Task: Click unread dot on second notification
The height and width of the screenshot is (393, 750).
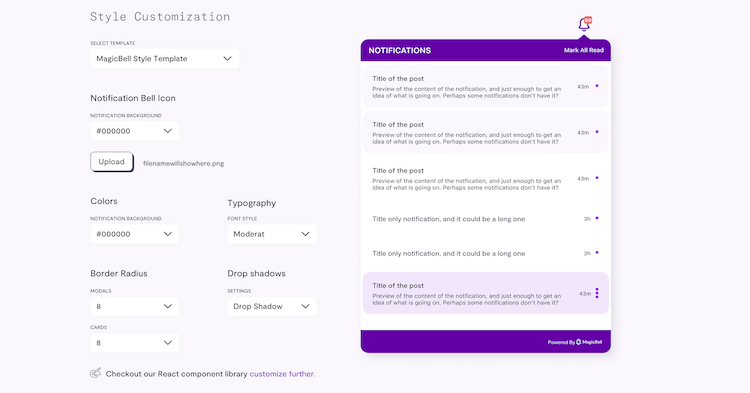Action: point(597,132)
